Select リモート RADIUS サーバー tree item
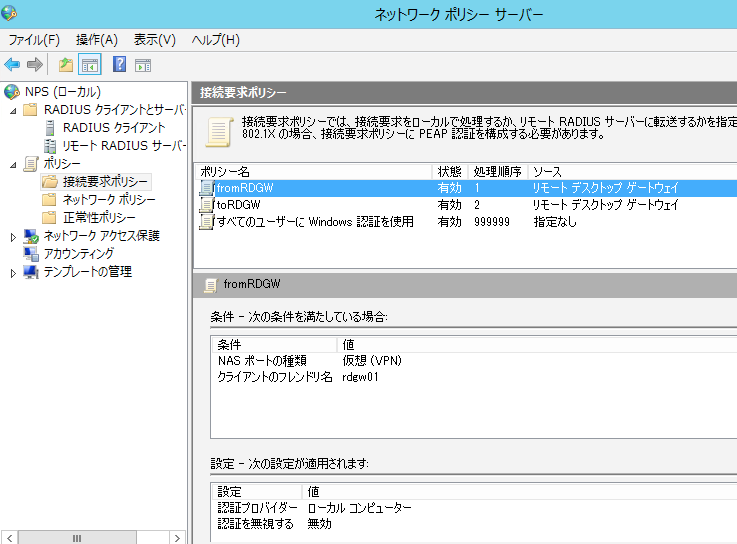 coord(124,146)
